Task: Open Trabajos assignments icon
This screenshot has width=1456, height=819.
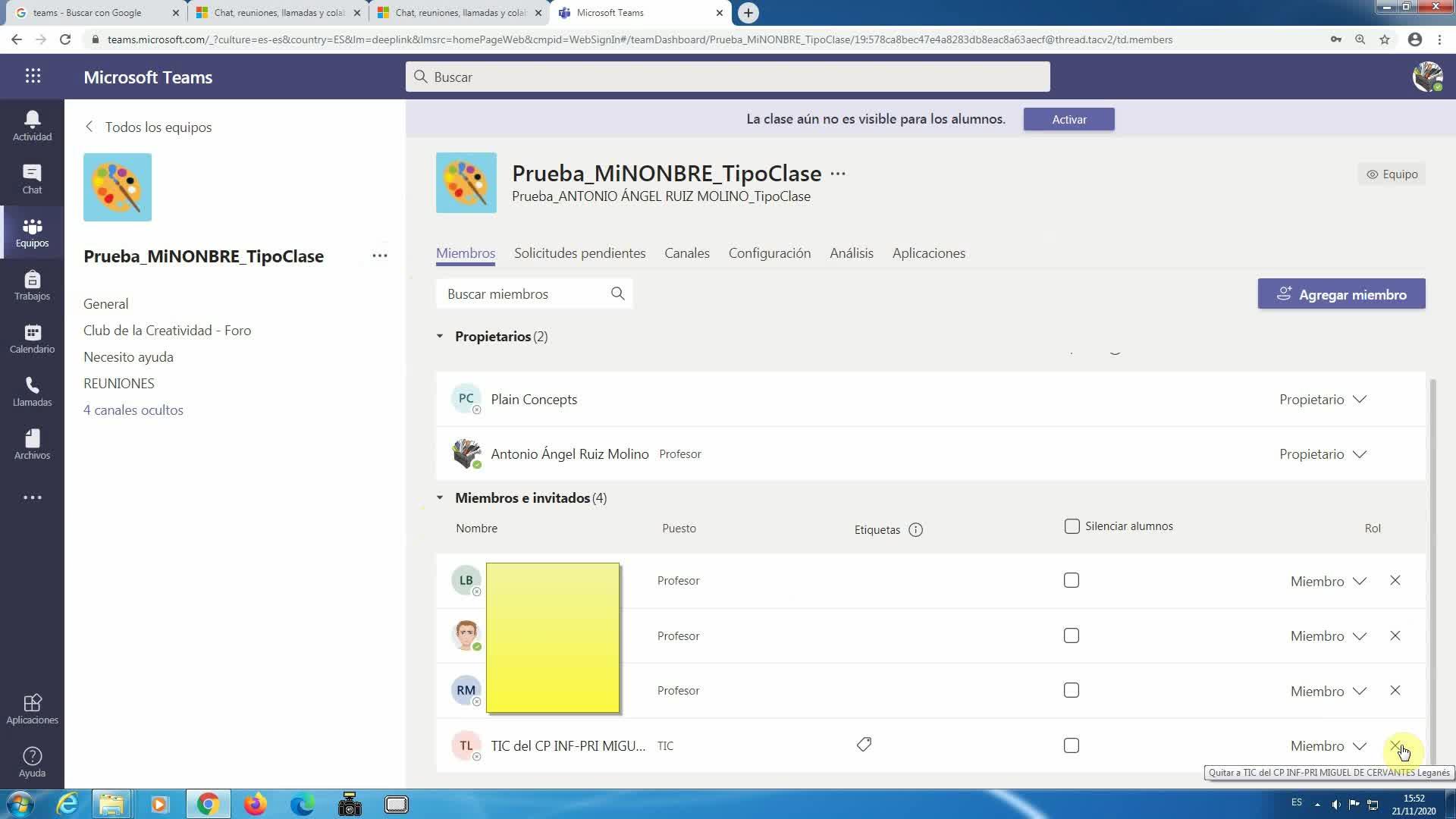Action: click(x=32, y=285)
